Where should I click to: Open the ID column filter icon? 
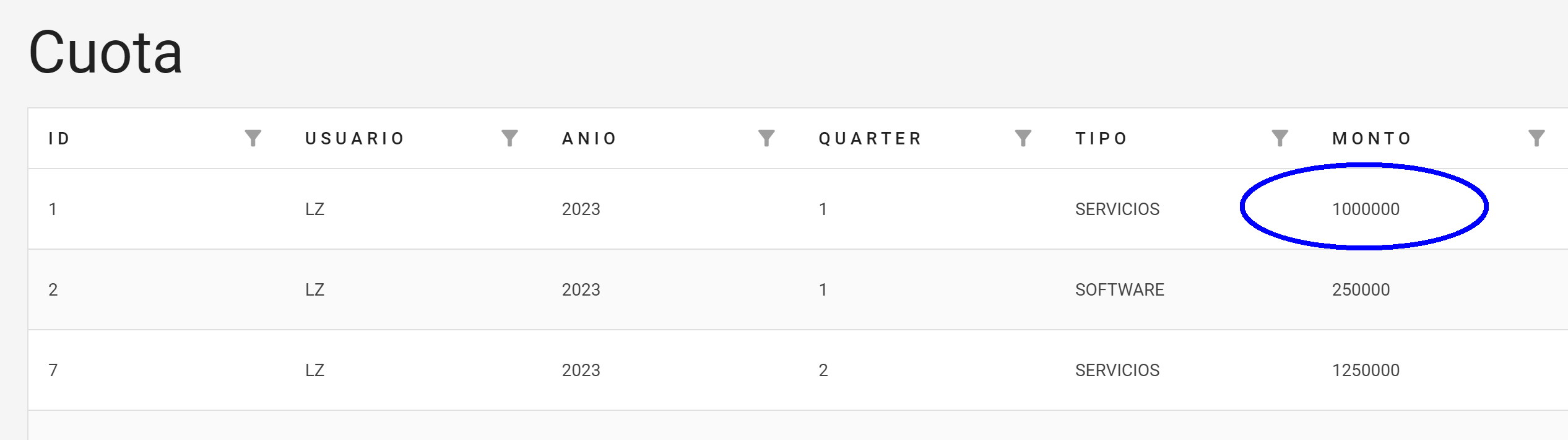tap(253, 138)
